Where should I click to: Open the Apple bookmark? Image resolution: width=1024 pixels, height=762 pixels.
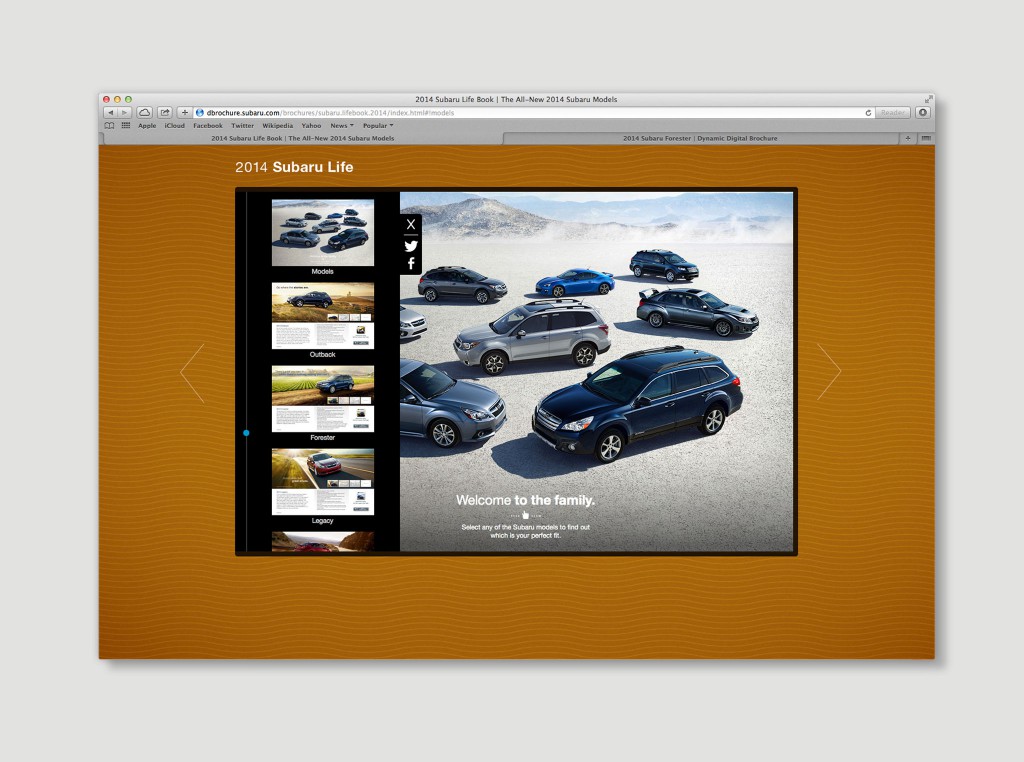[147, 126]
